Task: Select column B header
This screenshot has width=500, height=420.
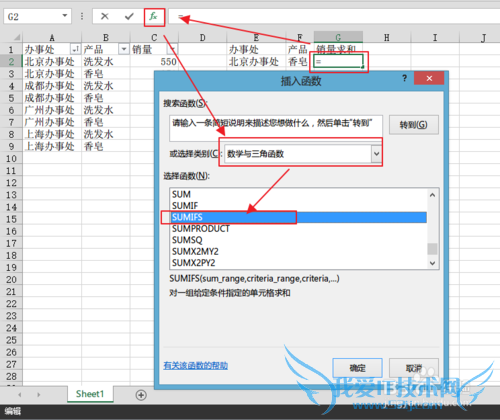Action: coord(106,38)
